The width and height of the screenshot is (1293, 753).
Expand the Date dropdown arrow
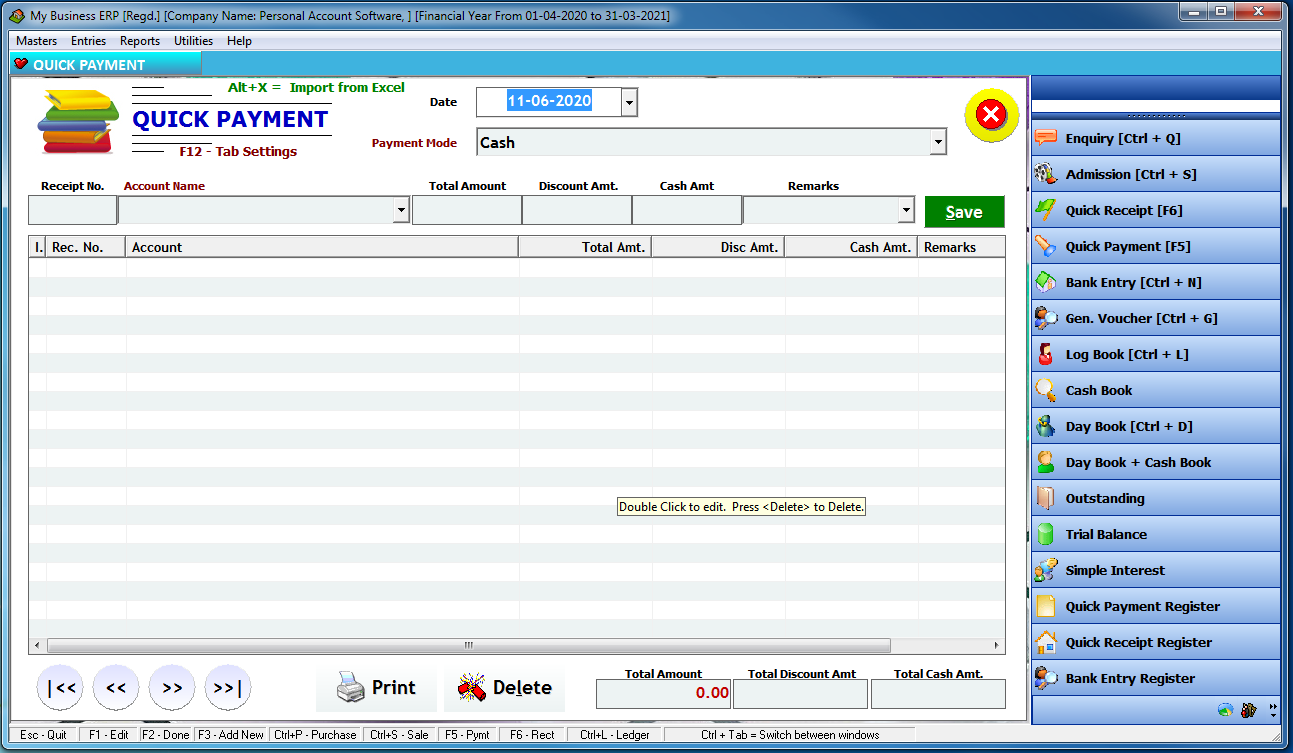pos(630,102)
